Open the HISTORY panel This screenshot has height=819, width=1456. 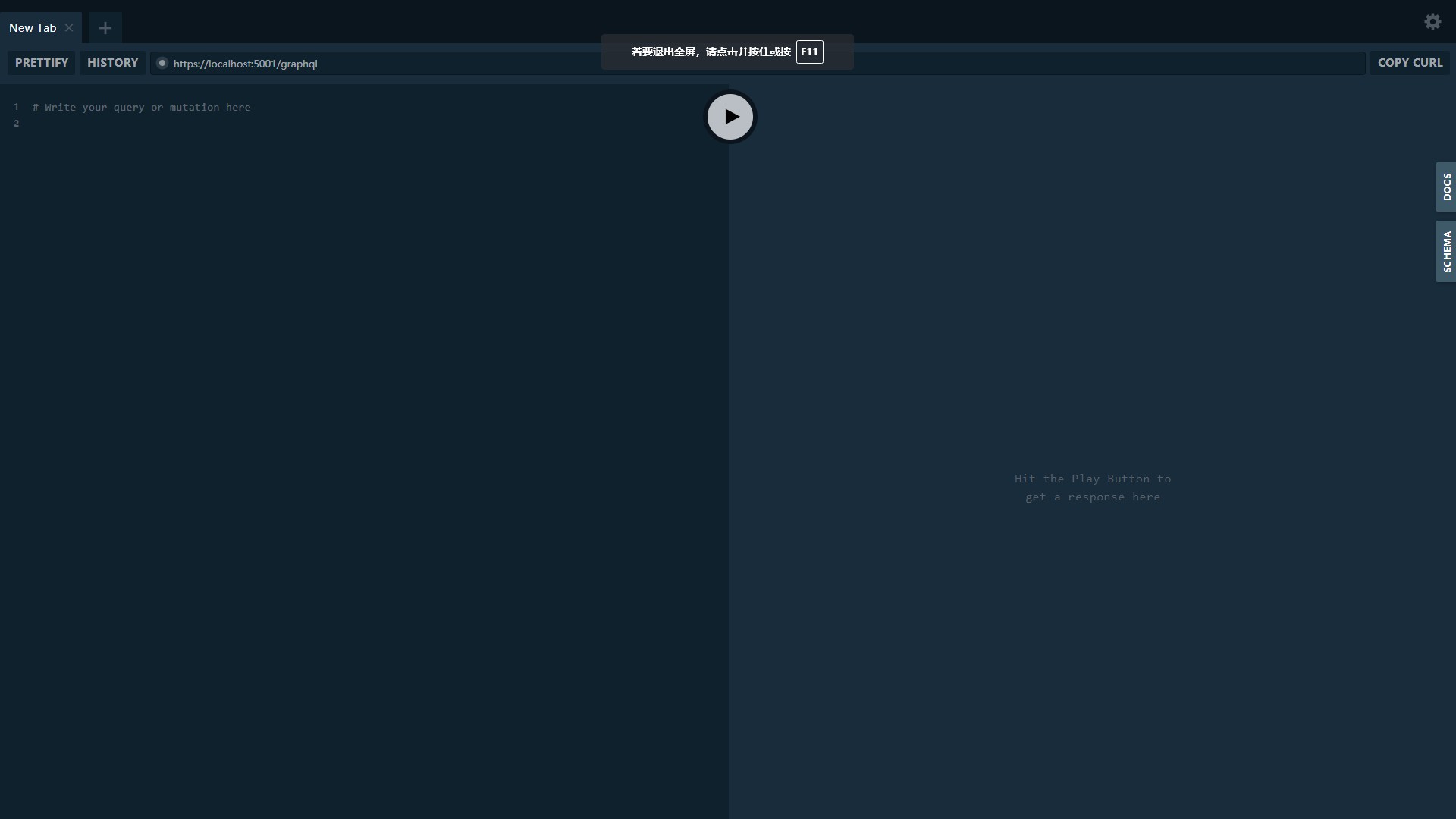112,63
